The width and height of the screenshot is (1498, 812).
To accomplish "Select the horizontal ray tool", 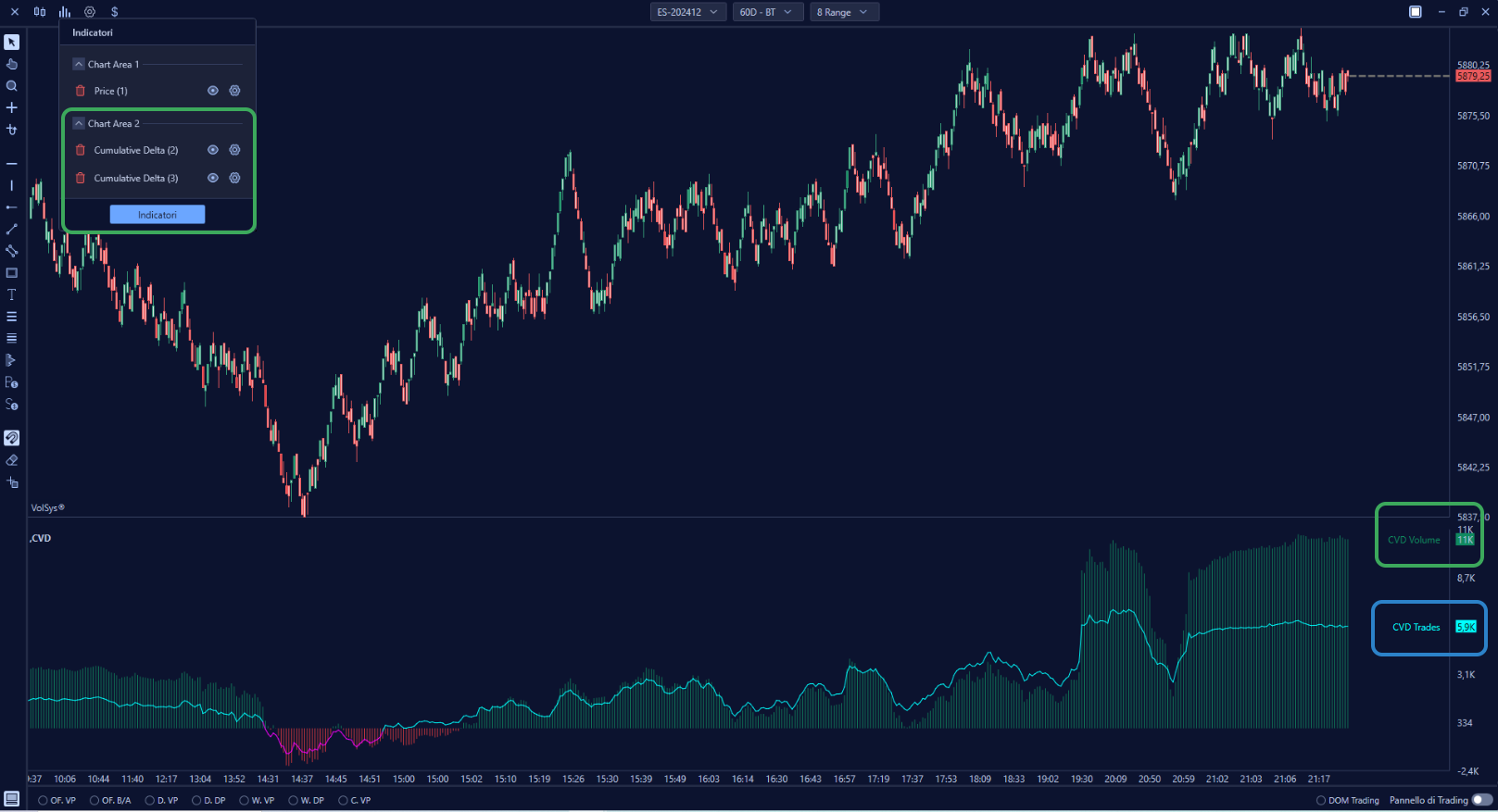I will (11, 207).
